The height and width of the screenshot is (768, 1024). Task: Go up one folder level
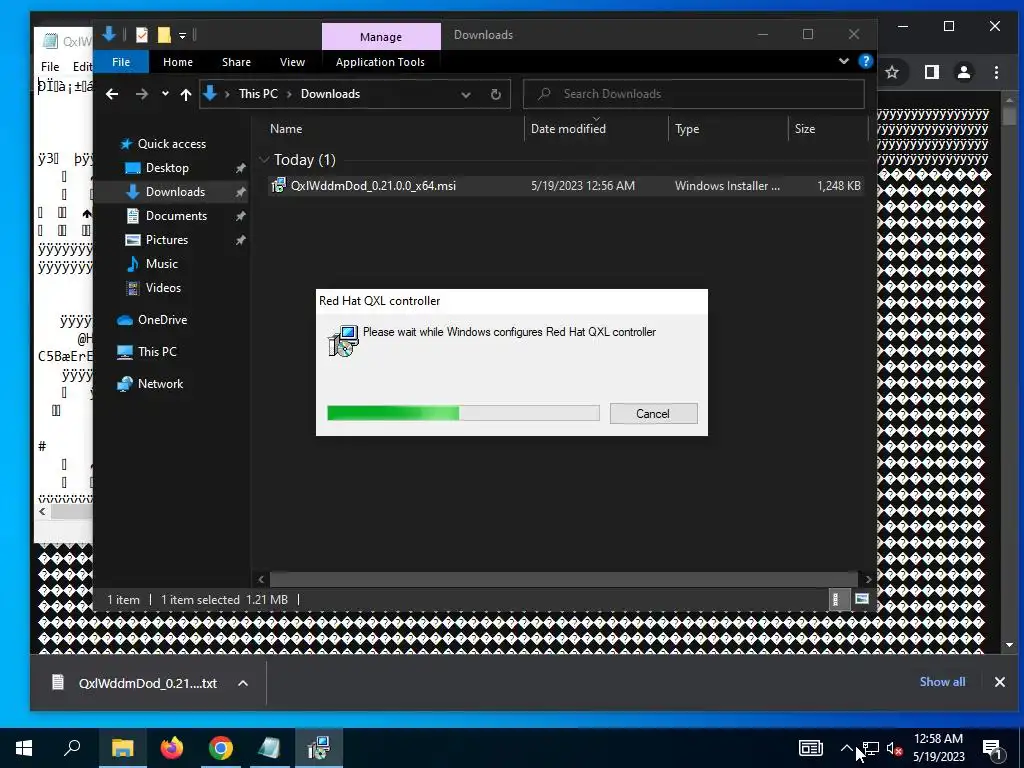coord(186,94)
